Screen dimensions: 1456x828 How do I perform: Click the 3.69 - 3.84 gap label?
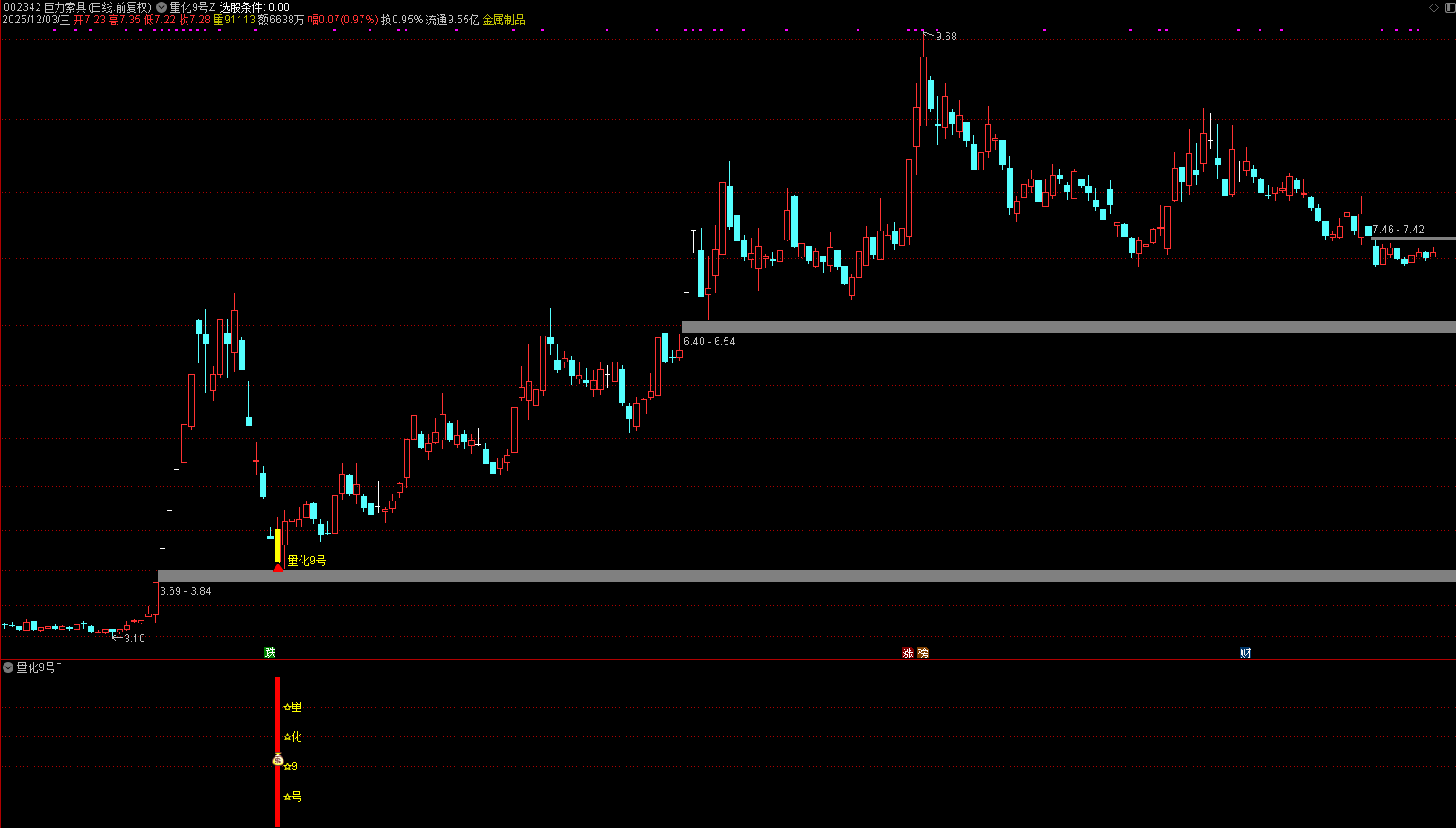[x=186, y=591]
